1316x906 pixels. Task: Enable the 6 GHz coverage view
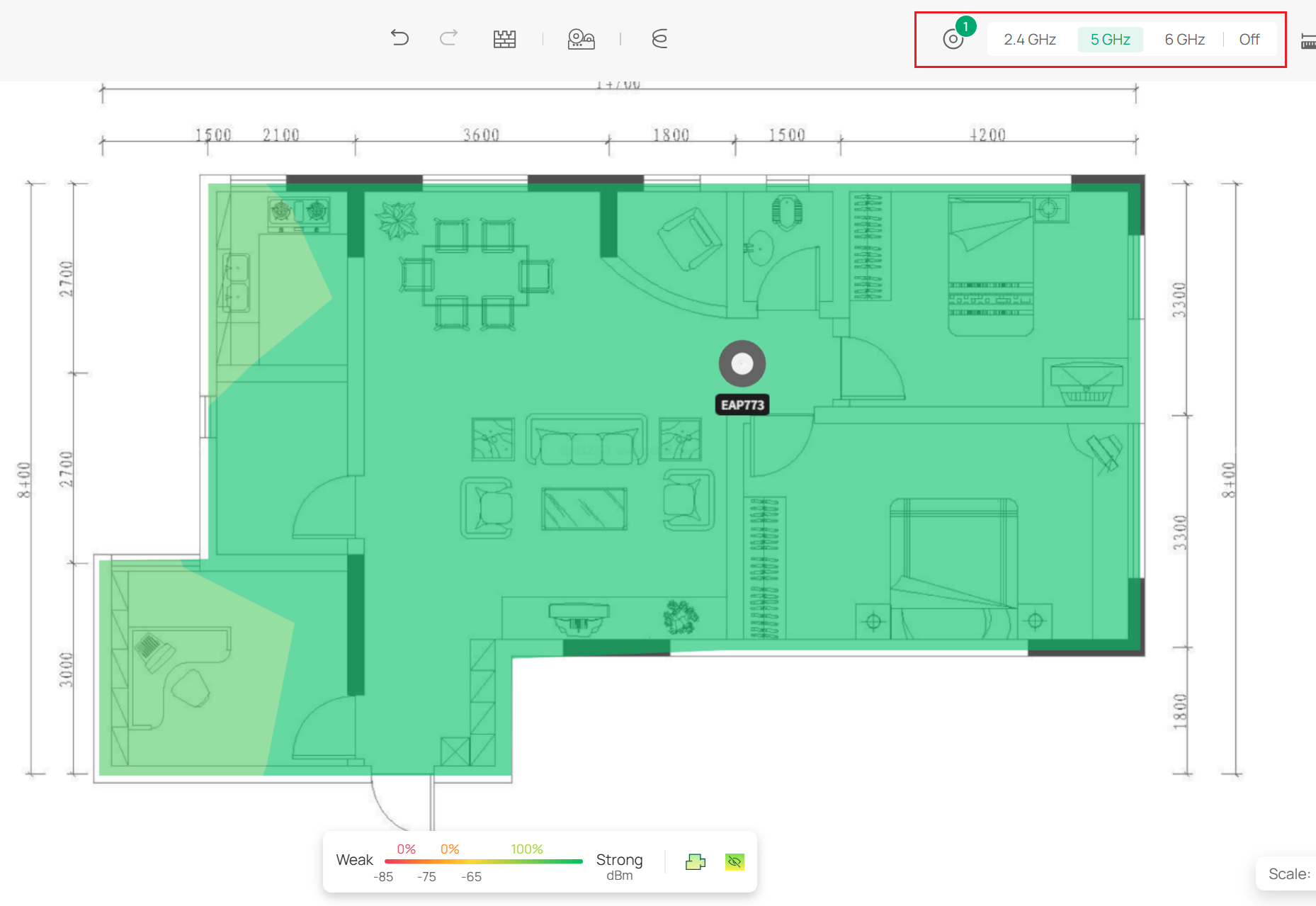click(x=1184, y=39)
